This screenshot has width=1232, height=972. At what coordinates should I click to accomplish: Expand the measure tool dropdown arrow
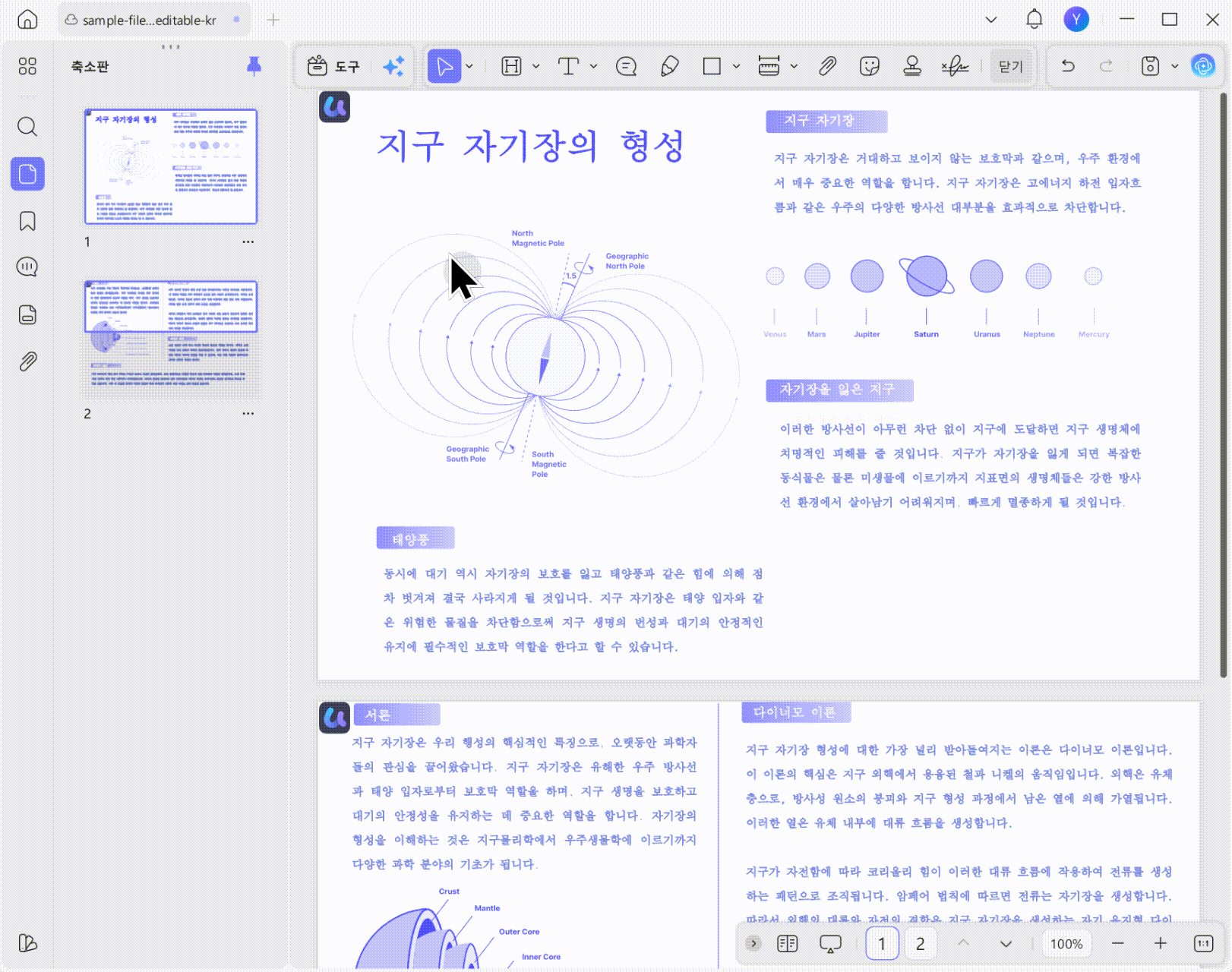[794, 67]
